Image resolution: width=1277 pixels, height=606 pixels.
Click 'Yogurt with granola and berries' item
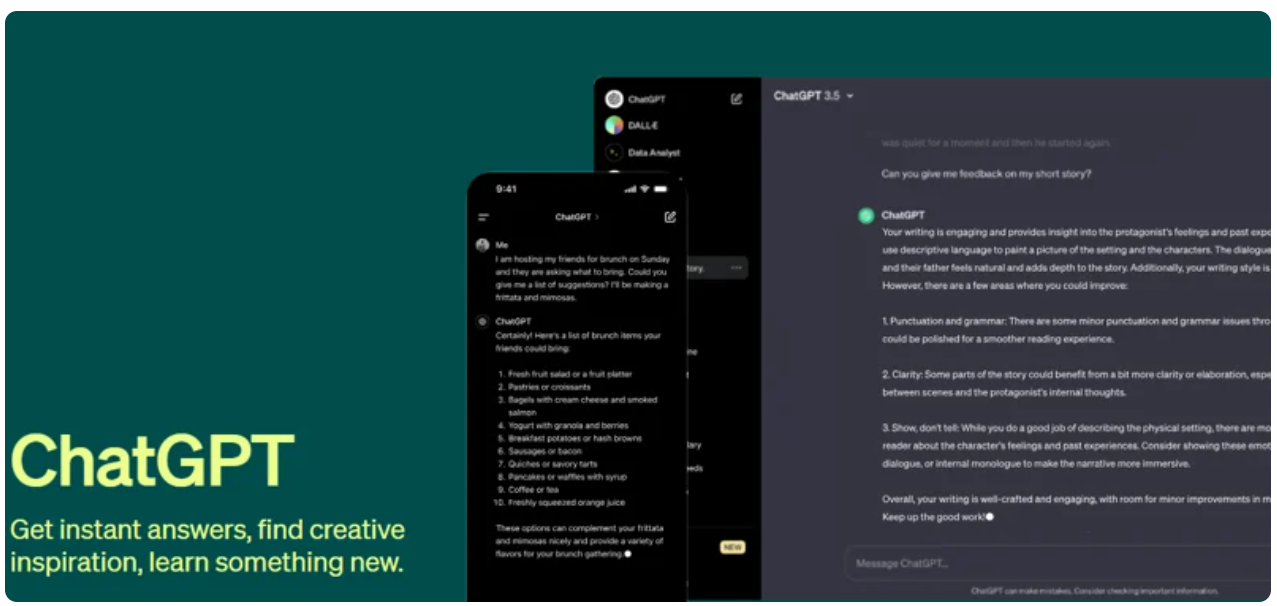(568, 426)
